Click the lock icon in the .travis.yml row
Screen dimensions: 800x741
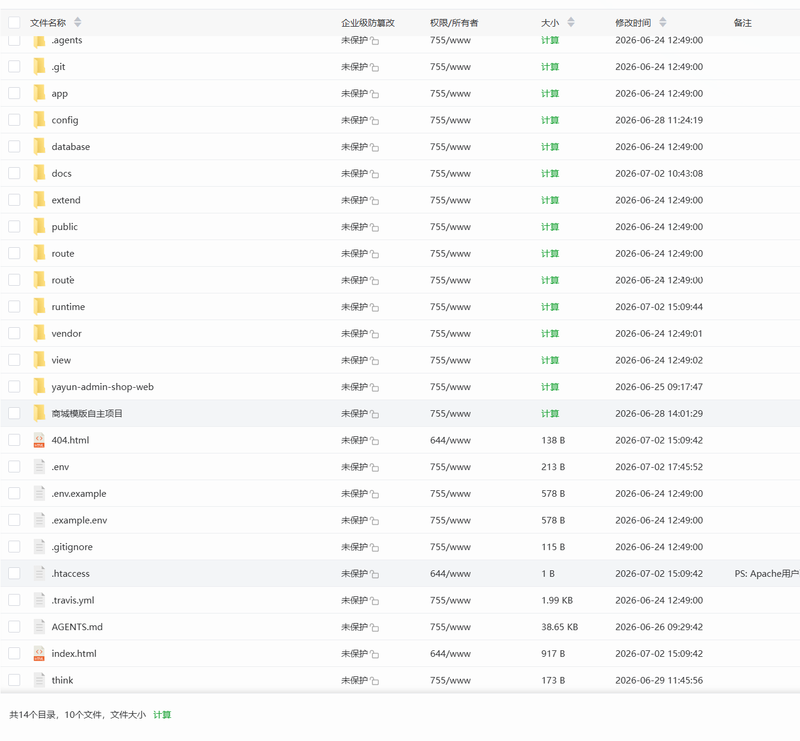[x=374, y=601]
